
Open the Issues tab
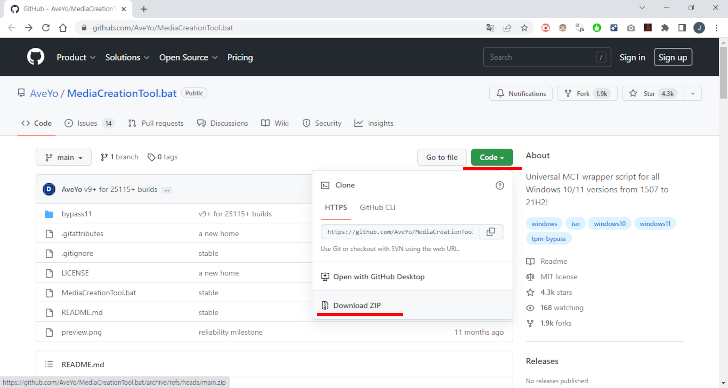tap(89, 123)
